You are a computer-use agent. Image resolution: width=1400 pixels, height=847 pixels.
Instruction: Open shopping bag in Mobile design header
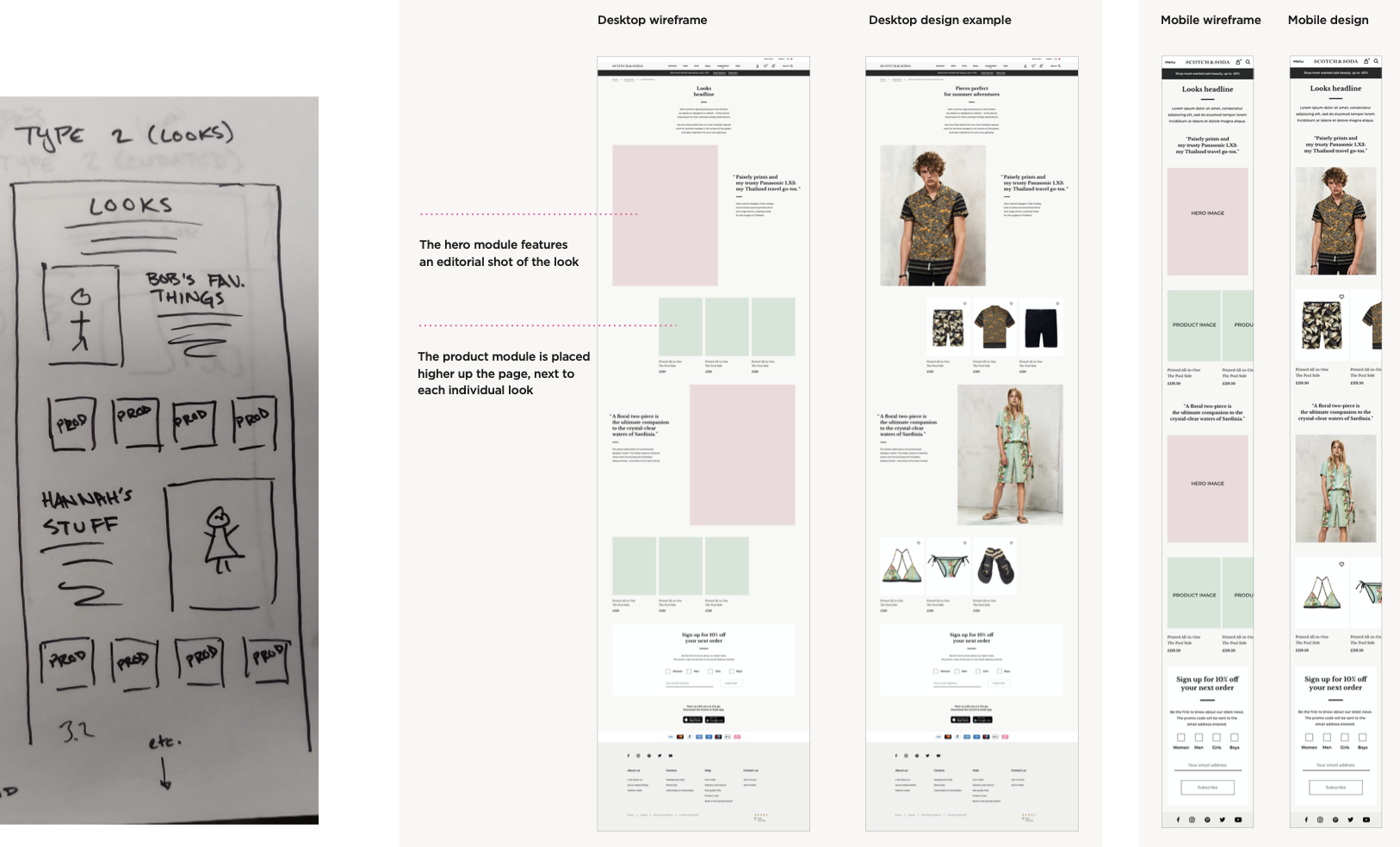point(1366,61)
